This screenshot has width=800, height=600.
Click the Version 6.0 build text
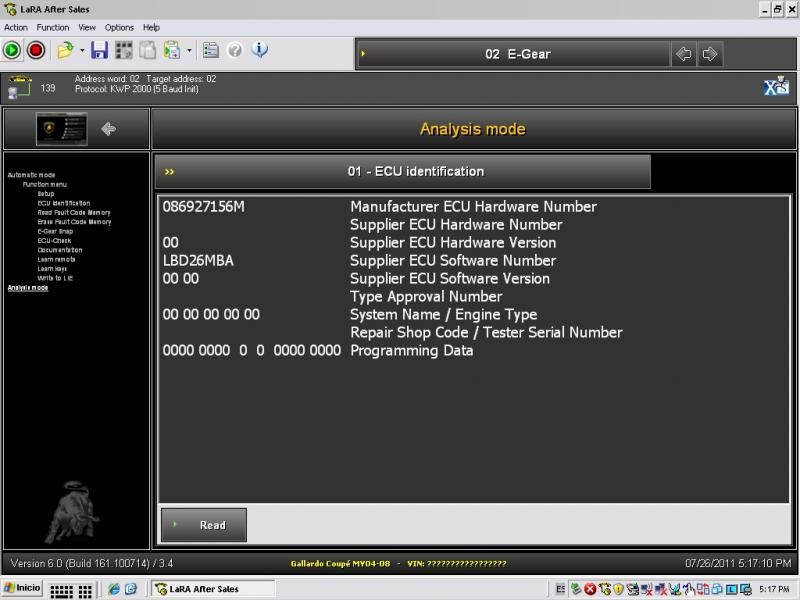(92, 564)
